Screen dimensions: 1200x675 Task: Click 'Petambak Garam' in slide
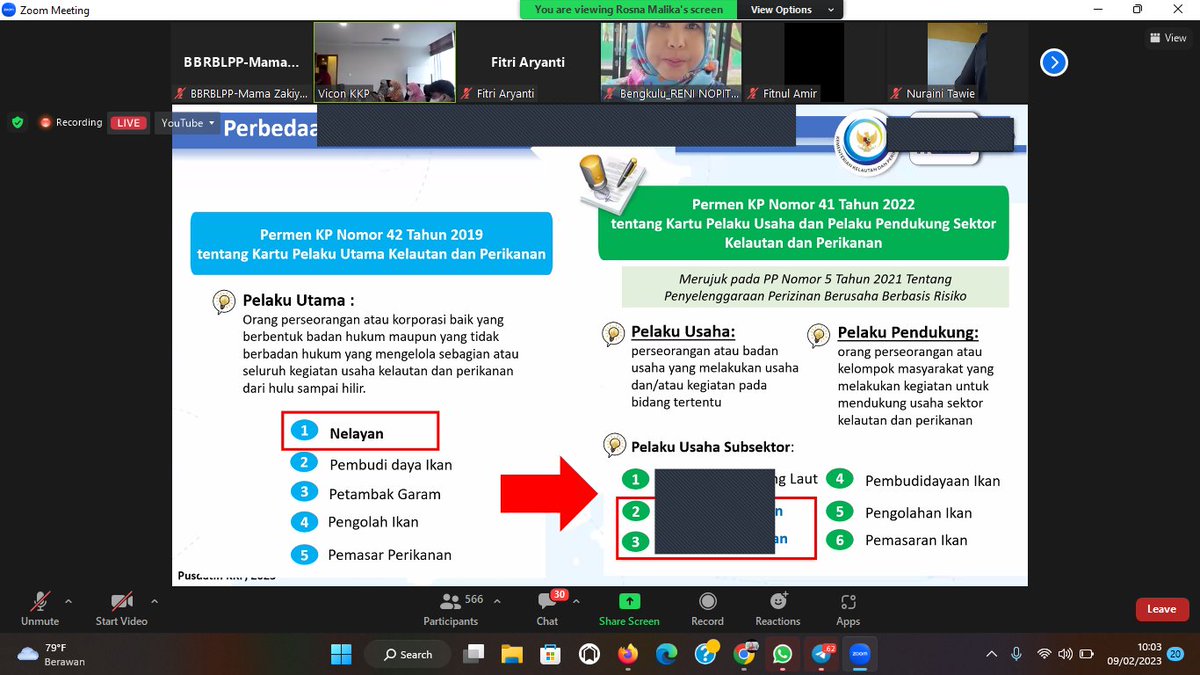(x=384, y=494)
